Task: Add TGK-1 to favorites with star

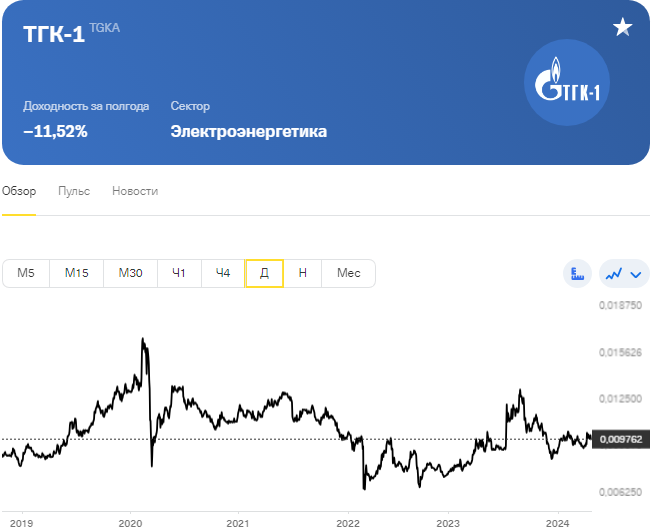Action: tap(623, 27)
